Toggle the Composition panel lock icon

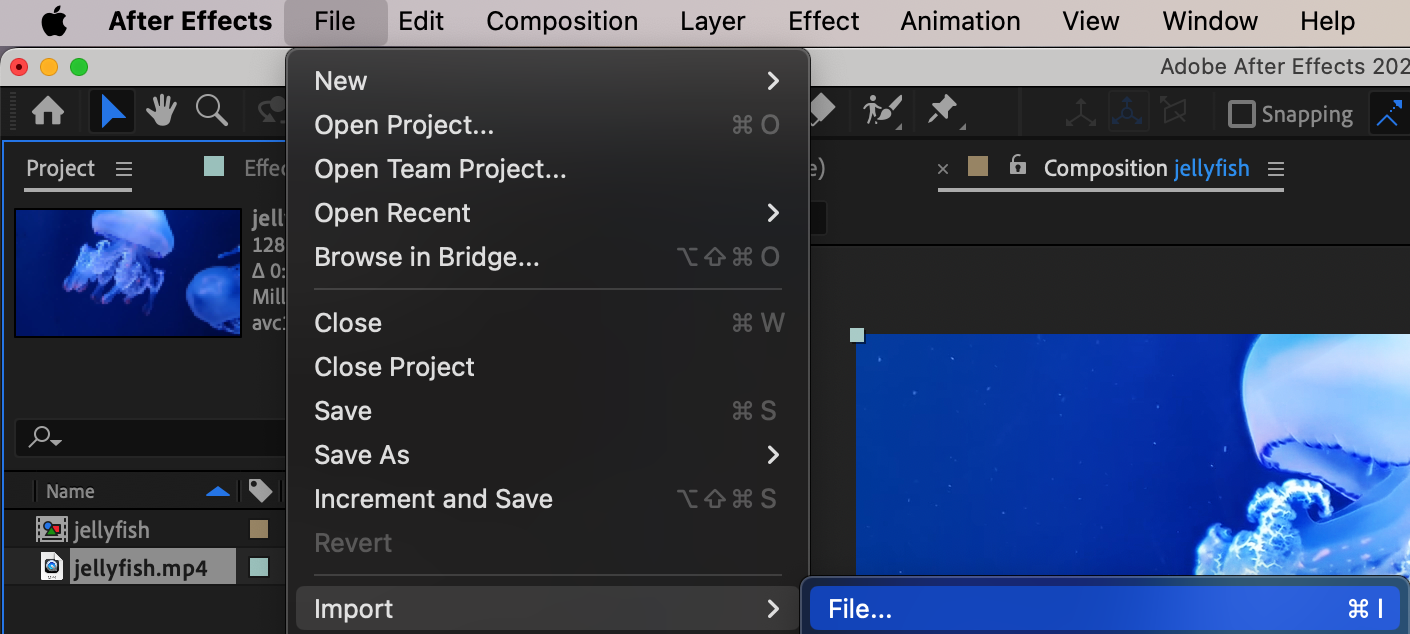pos(1018,165)
